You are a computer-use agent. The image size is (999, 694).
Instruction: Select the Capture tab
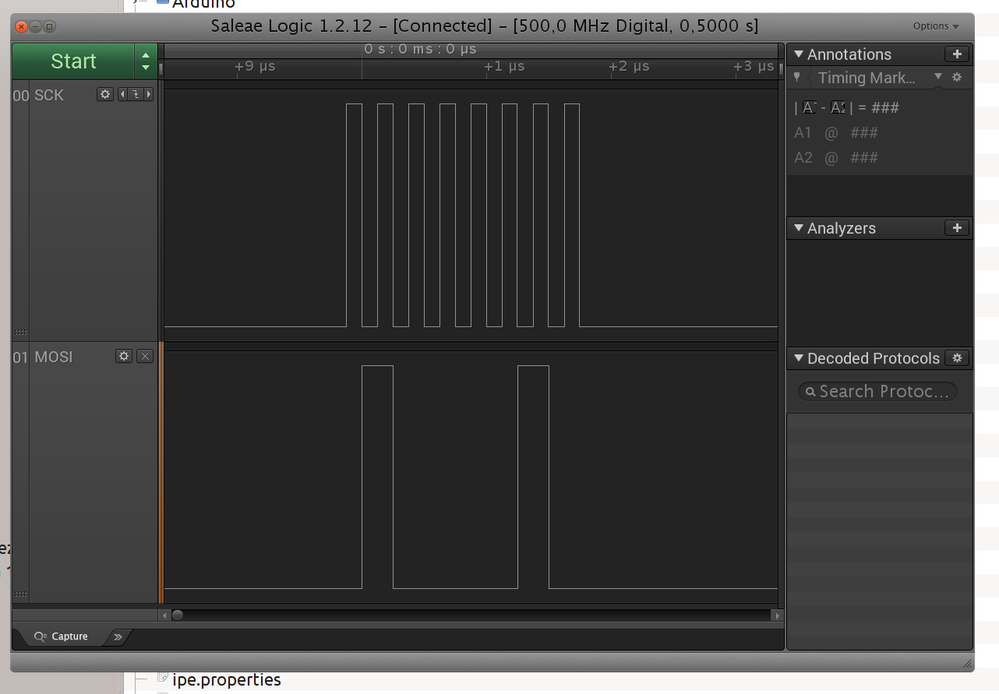[x=61, y=636]
